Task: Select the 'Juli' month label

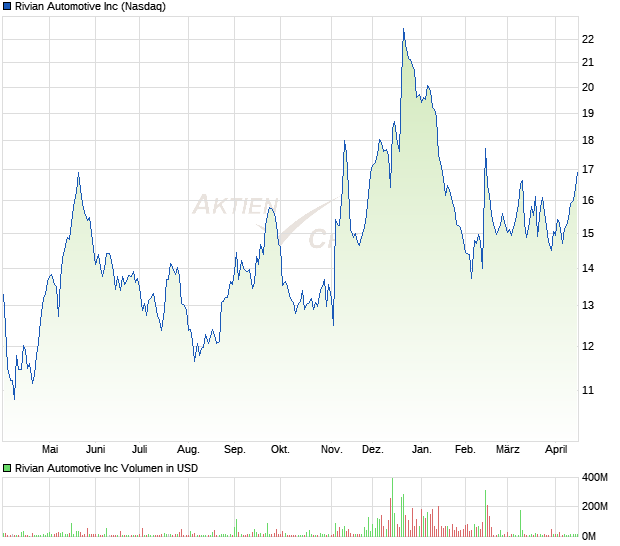Action: [x=140, y=450]
